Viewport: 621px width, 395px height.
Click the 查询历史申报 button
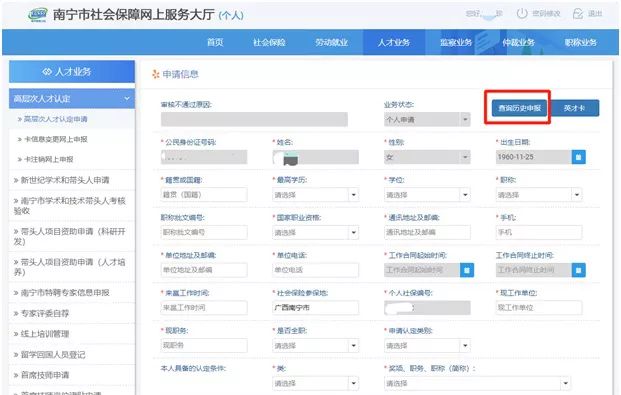point(519,108)
